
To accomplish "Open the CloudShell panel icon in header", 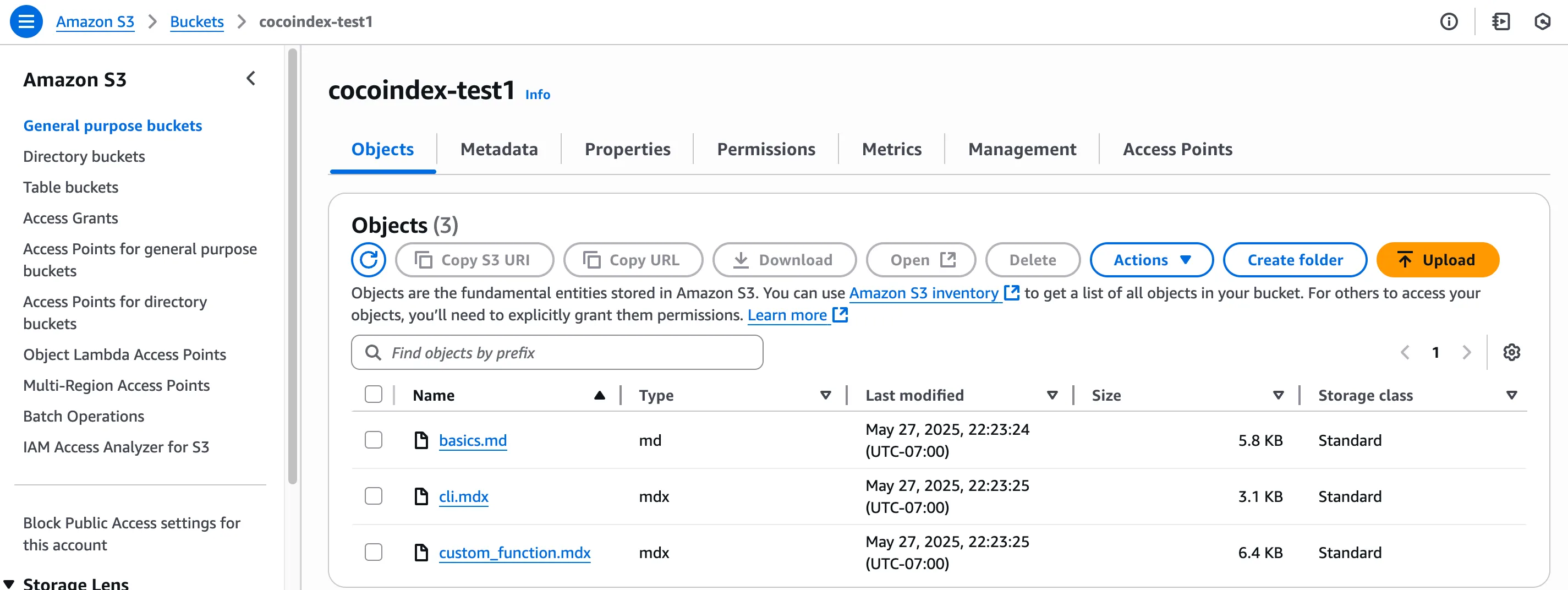I will coord(1501,22).
